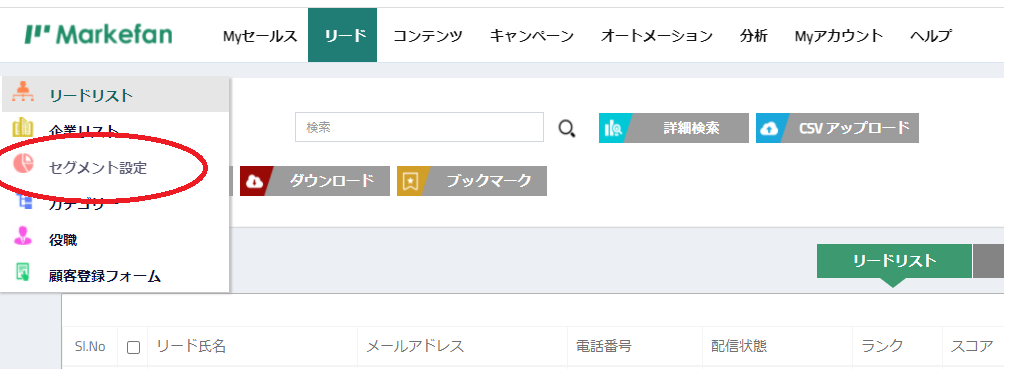The height and width of the screenshot is (389, 1009).
Task: Click the Markefan logo
Action: point(98,35)
